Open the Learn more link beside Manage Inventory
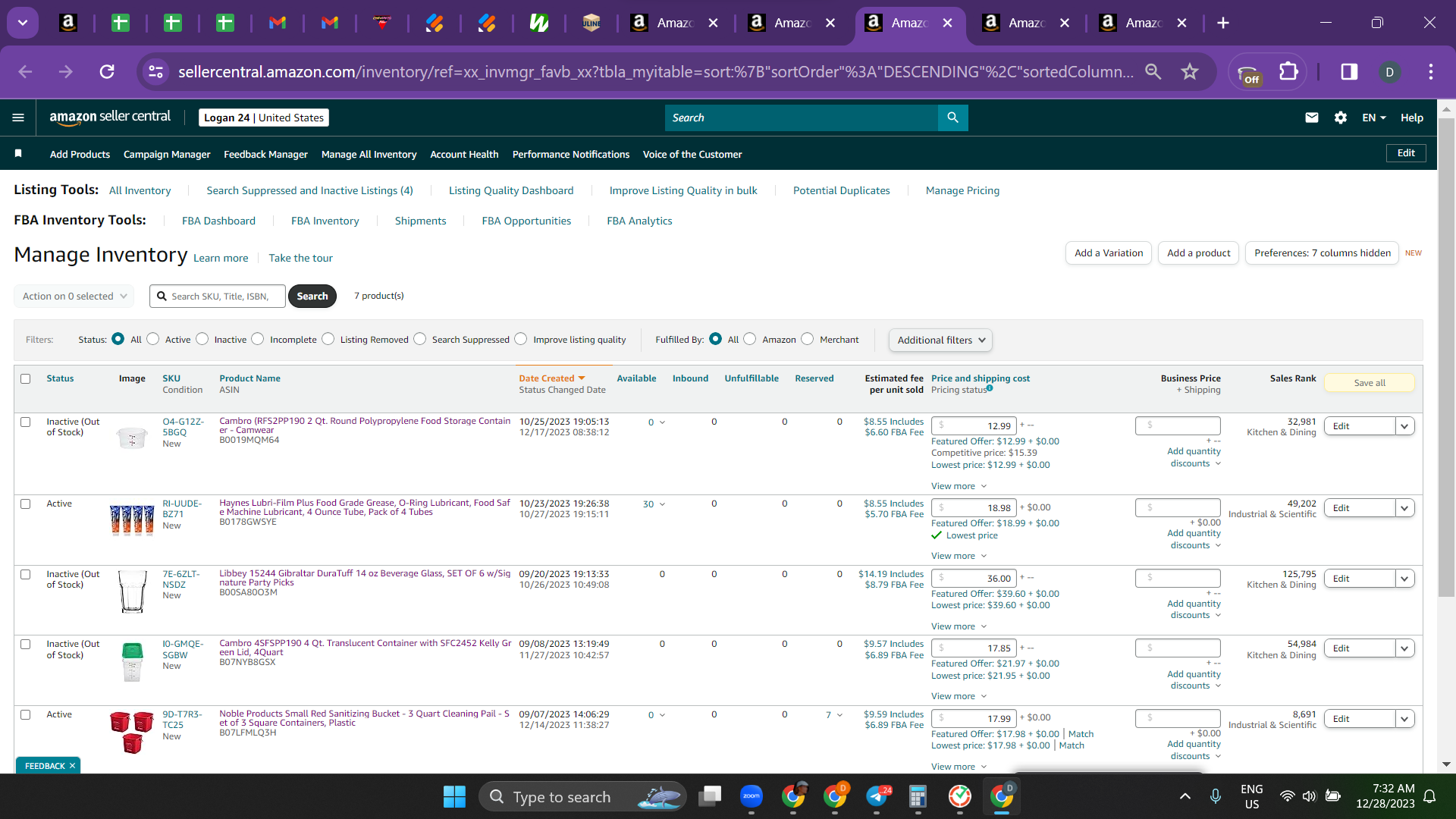 click(221, 258)
